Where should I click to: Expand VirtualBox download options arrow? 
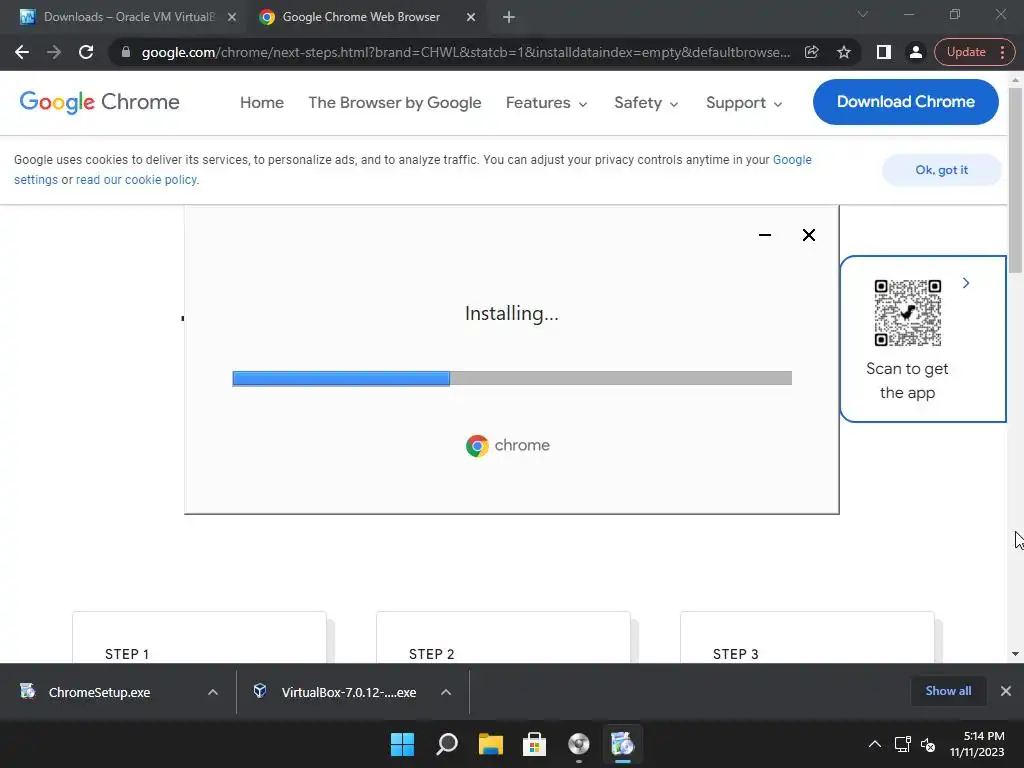tap(446, 692)
